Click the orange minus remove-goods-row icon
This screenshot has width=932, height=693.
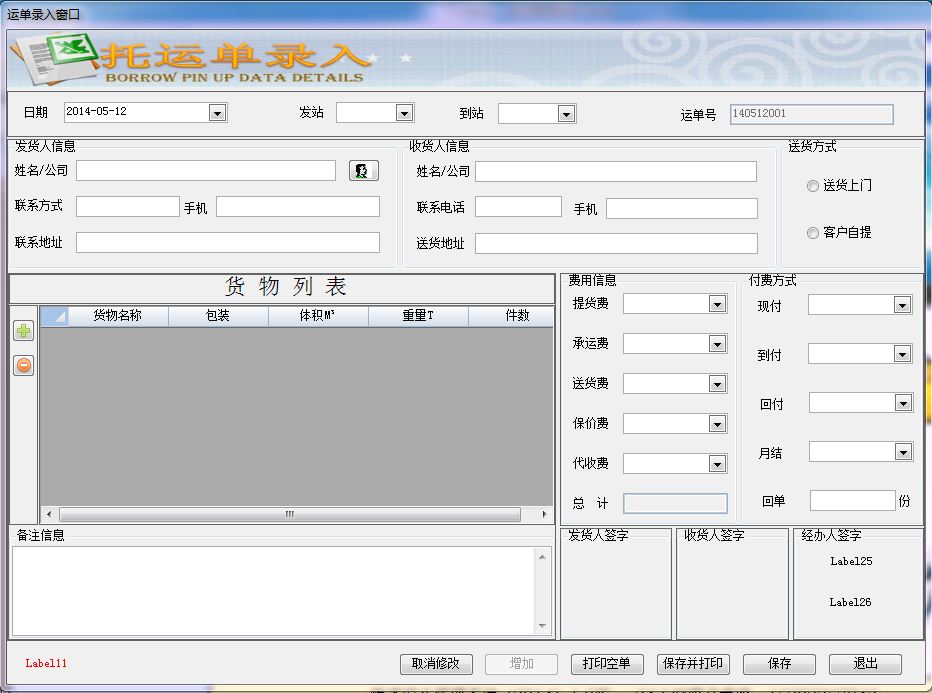[24, 365]
